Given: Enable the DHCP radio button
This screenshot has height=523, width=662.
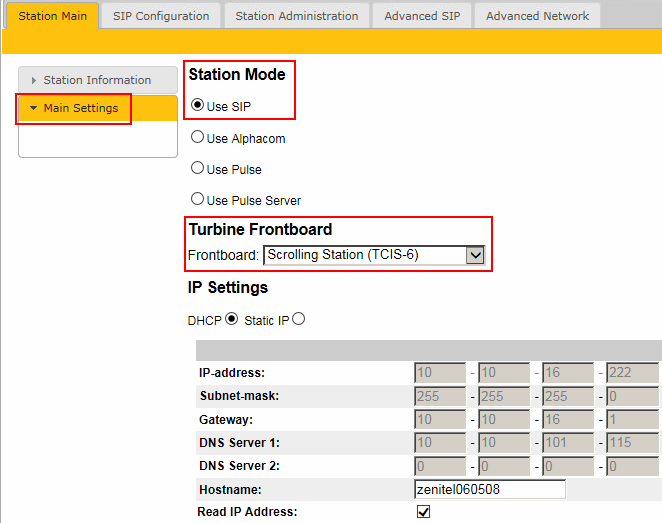Looking at the screenshot, I should 232,320.
